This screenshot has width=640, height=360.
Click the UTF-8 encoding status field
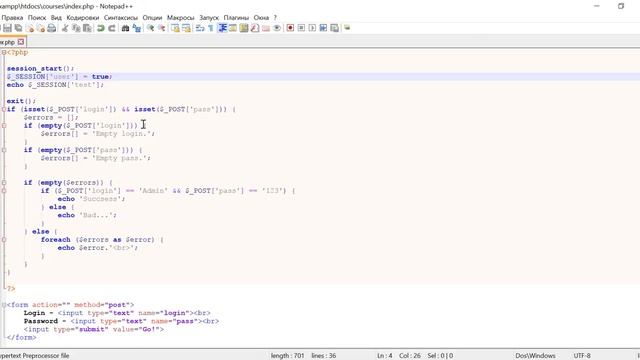582,356
